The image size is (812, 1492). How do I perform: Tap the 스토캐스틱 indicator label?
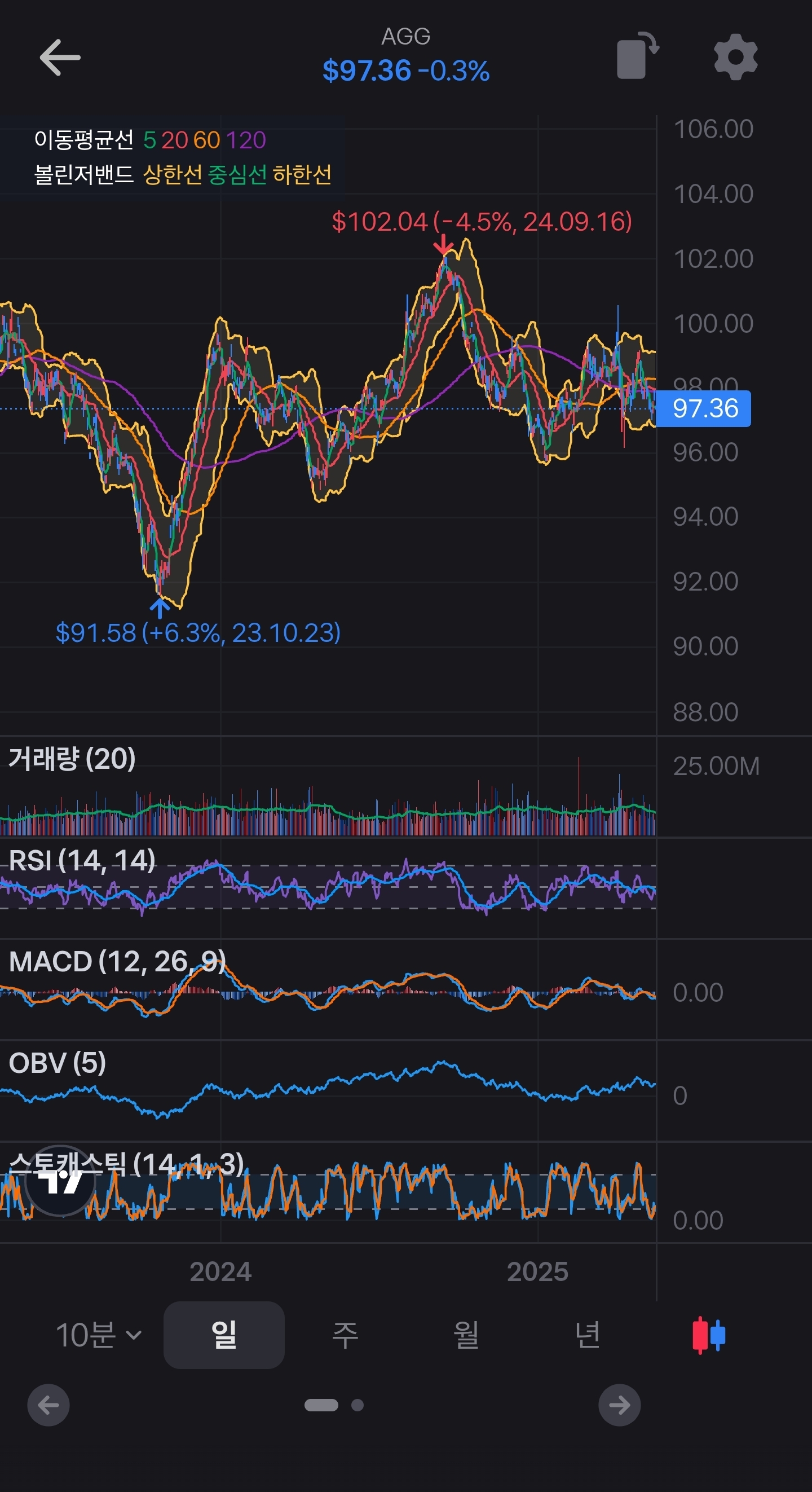point(126,1164)
